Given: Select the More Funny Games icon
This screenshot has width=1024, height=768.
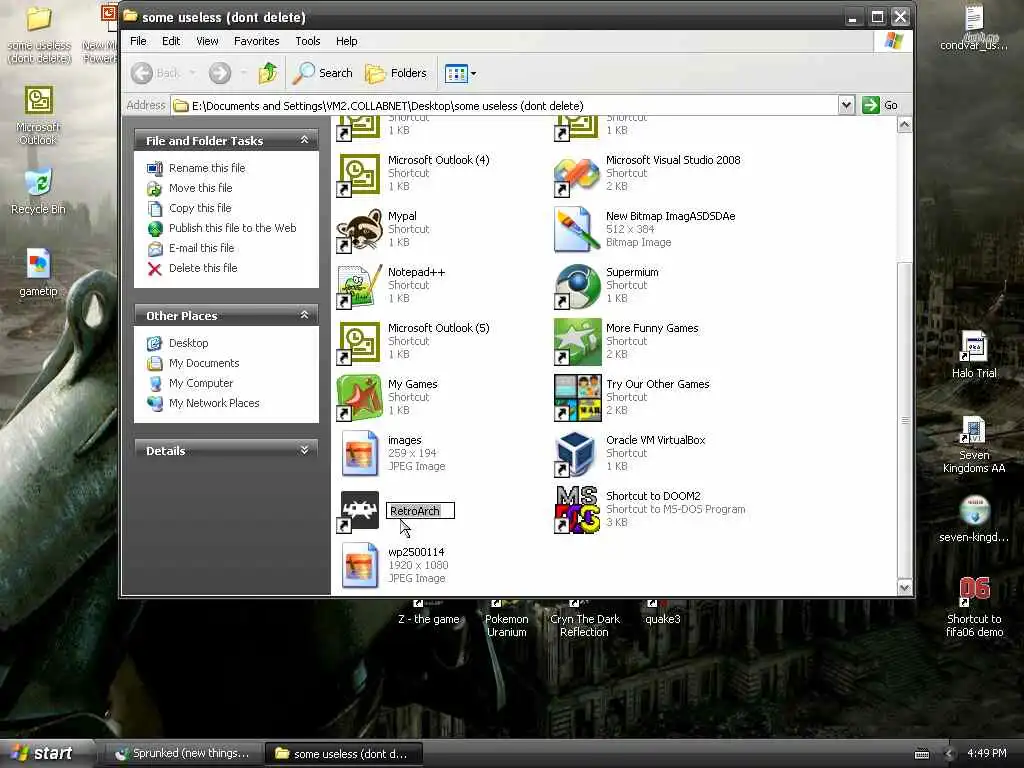Looking at the screenshot, I should (577, 342).
